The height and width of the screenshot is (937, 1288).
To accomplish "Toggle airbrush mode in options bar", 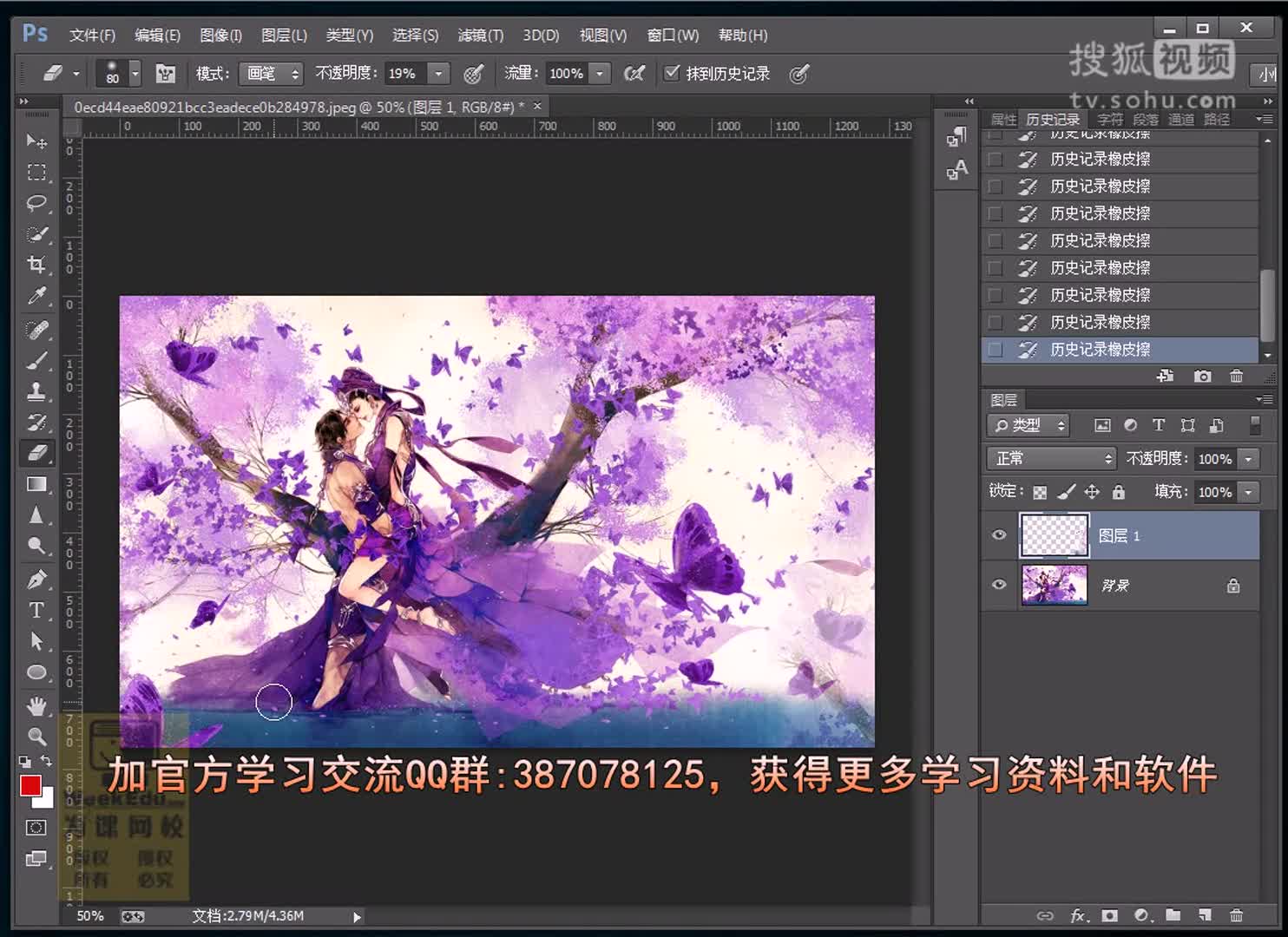I will (x=634, y=74).
